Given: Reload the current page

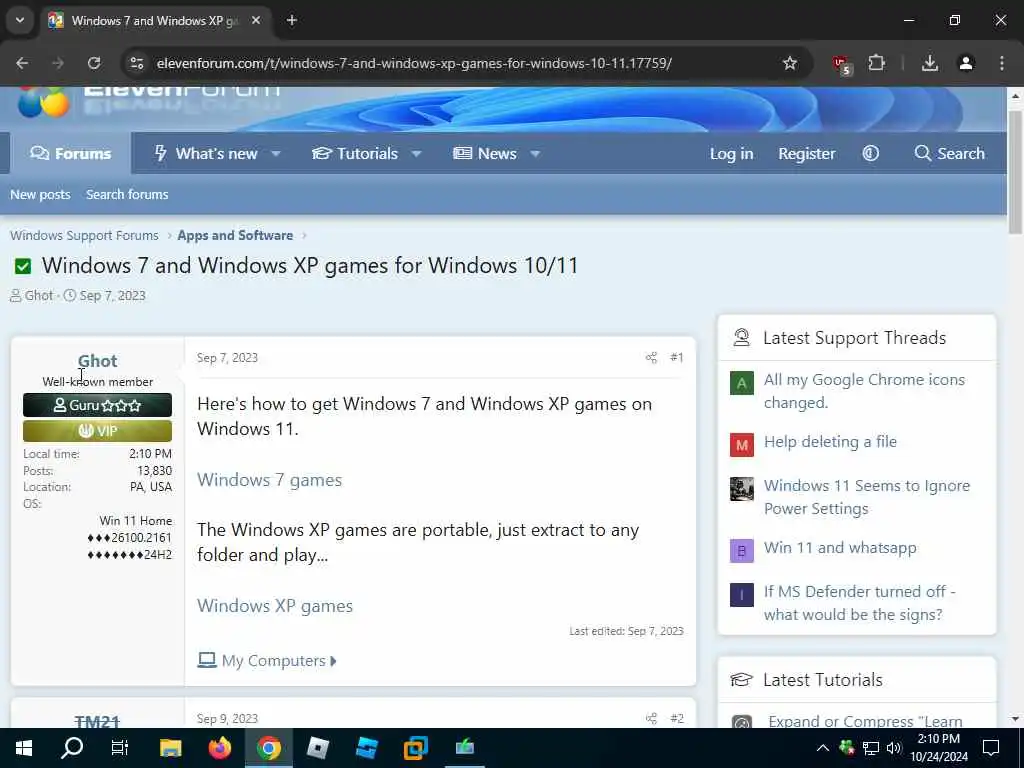Looking at the screenshot, I should 94,63.
